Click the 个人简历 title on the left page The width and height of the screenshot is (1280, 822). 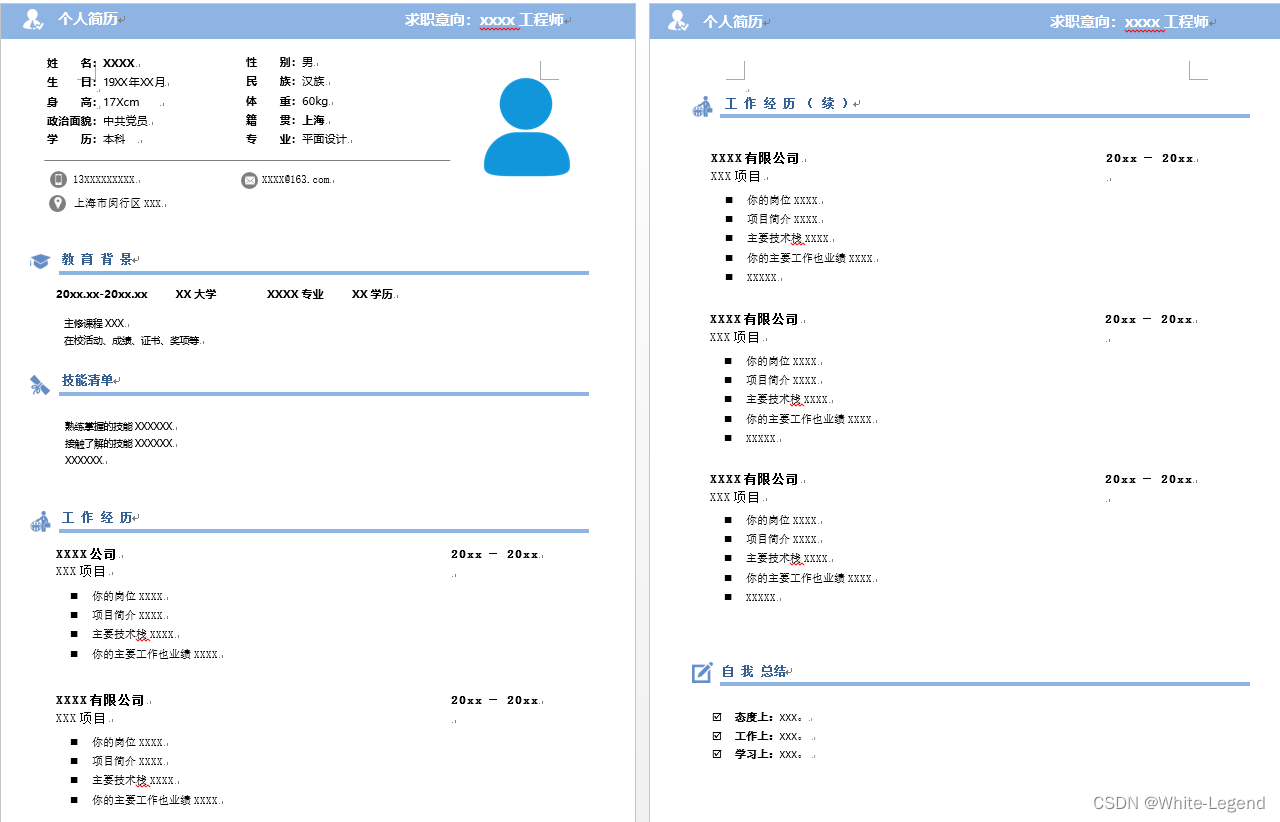coord(88,19)
